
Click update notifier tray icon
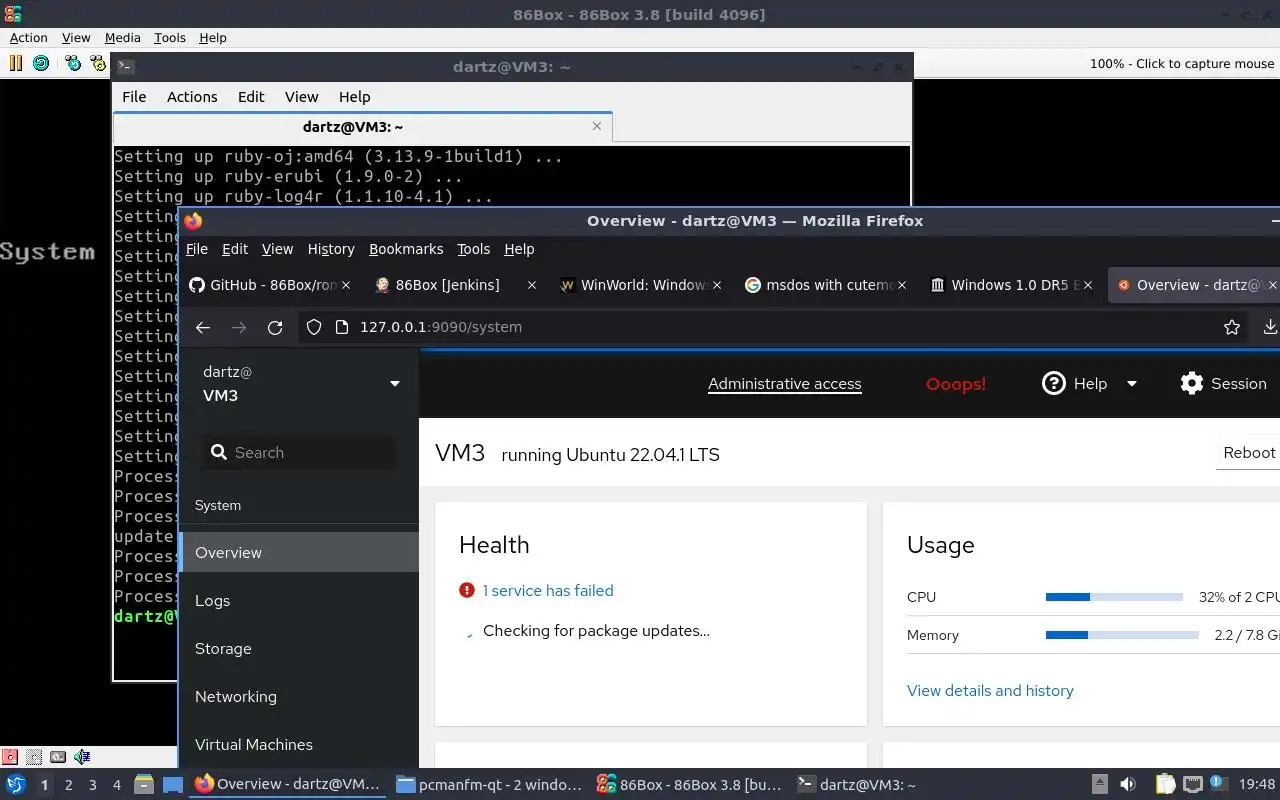tap(1218, 784)
